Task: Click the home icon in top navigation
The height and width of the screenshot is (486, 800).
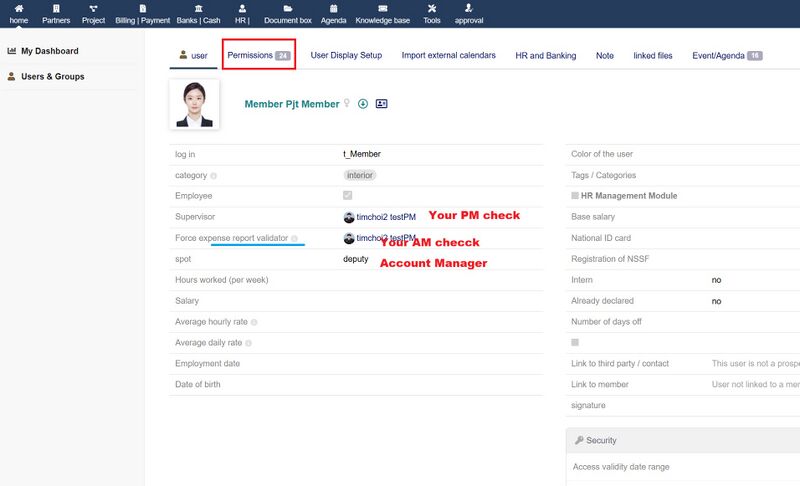Action: pos(18,8)
